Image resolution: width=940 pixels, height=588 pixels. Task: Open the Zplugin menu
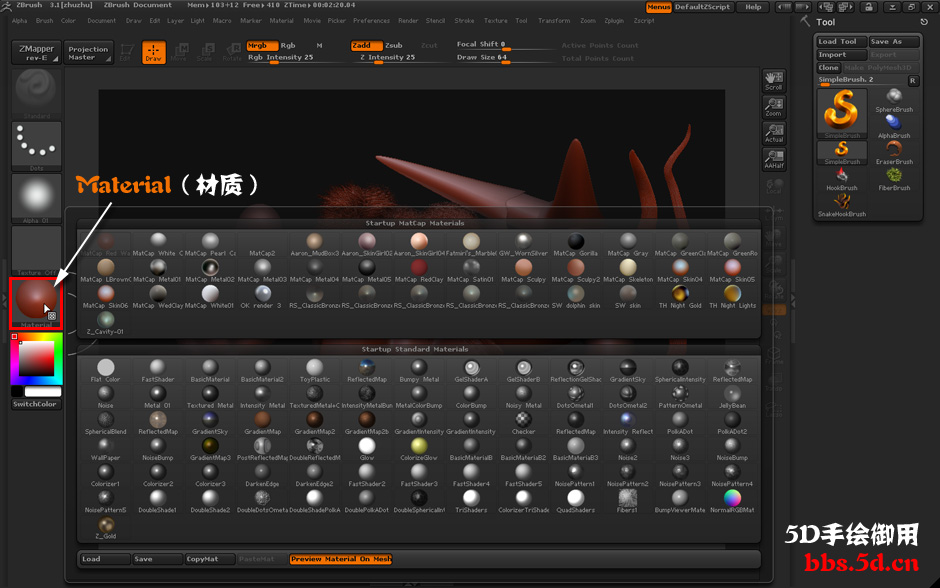(614, 20)
